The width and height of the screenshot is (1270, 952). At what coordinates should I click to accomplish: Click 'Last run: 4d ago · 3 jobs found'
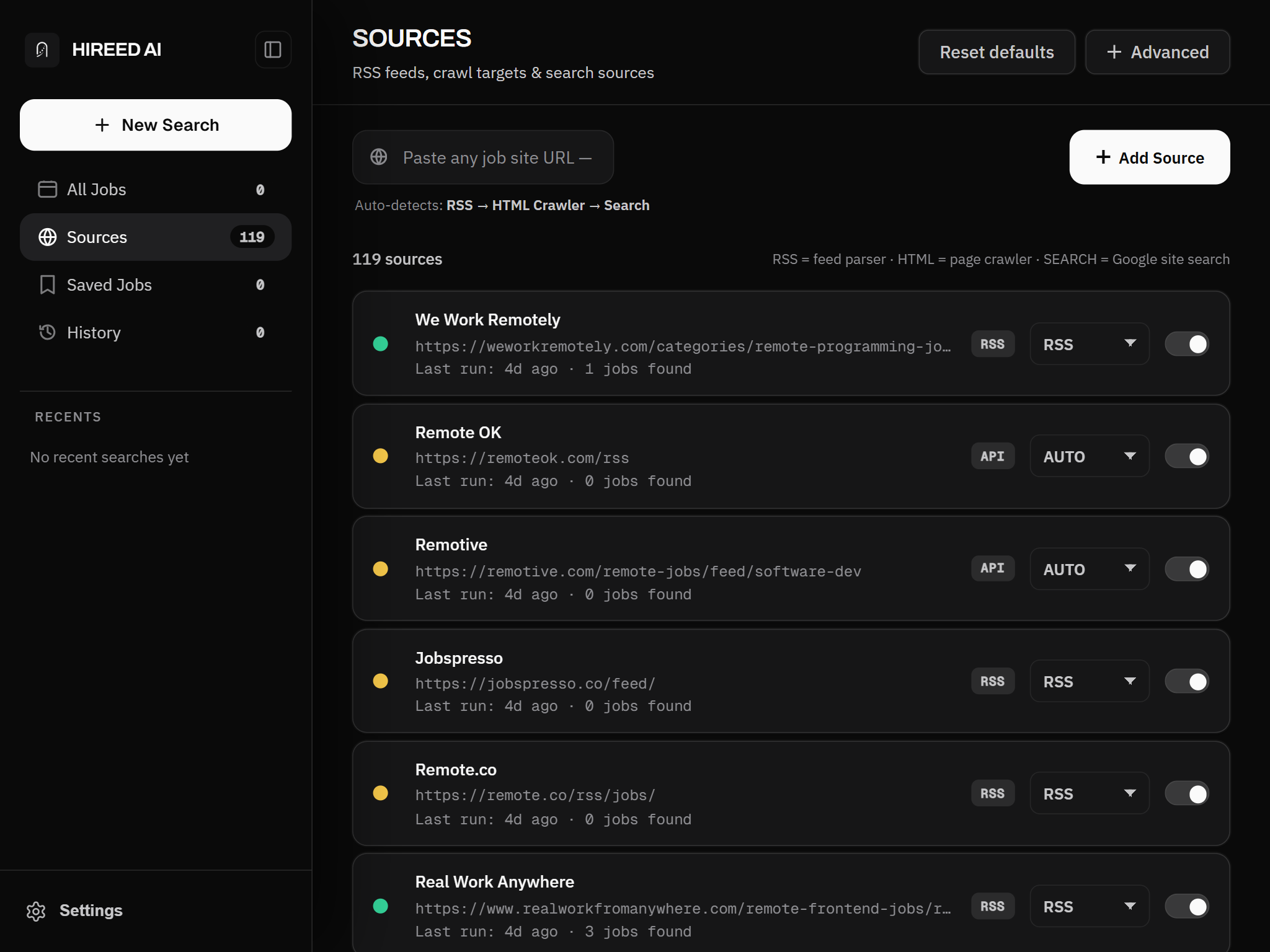click(553, 932)
